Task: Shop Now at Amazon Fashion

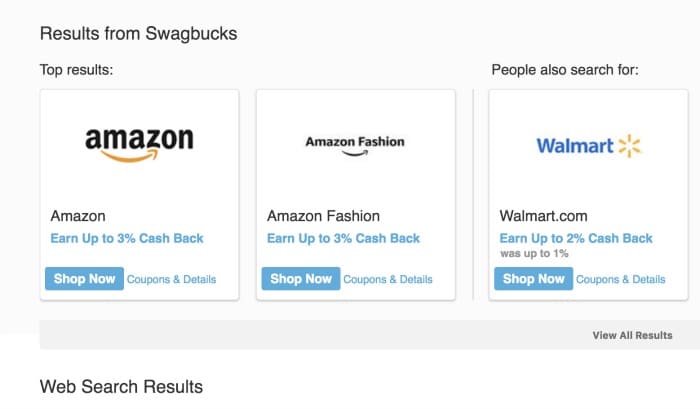Action: click(301, 279)
